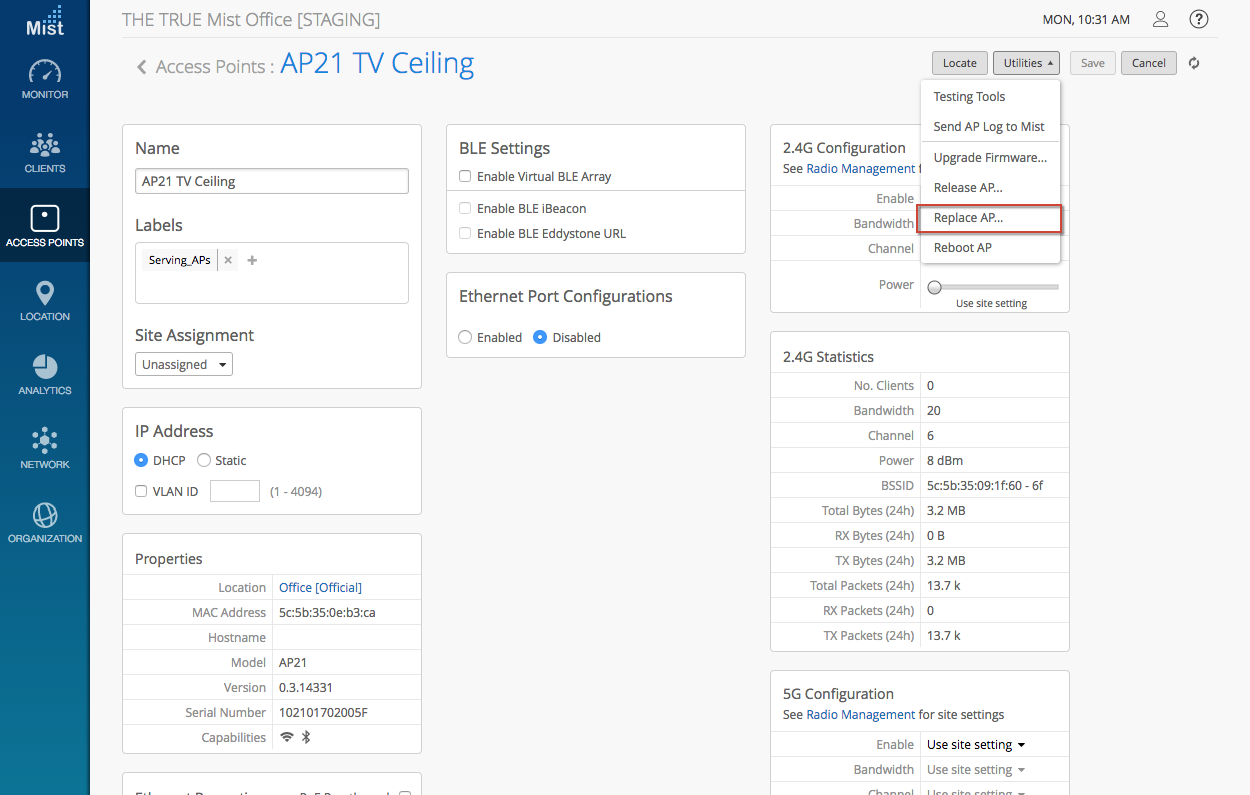Go to Clients in sidebar
This screenshot has width=1250, height=795.
point(45,153)
